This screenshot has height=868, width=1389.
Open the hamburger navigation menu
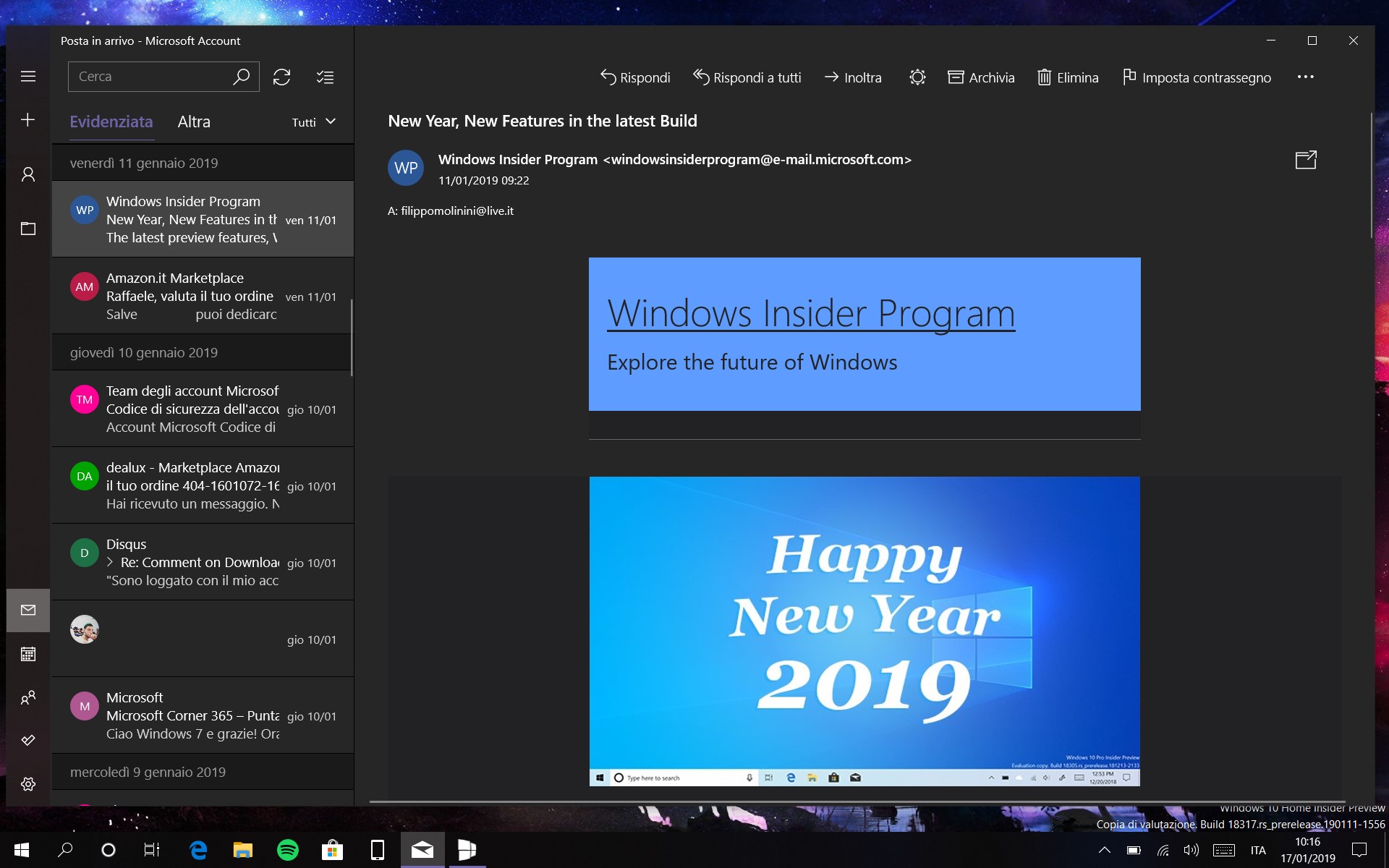pyautogui.click(x=28, y=77)
